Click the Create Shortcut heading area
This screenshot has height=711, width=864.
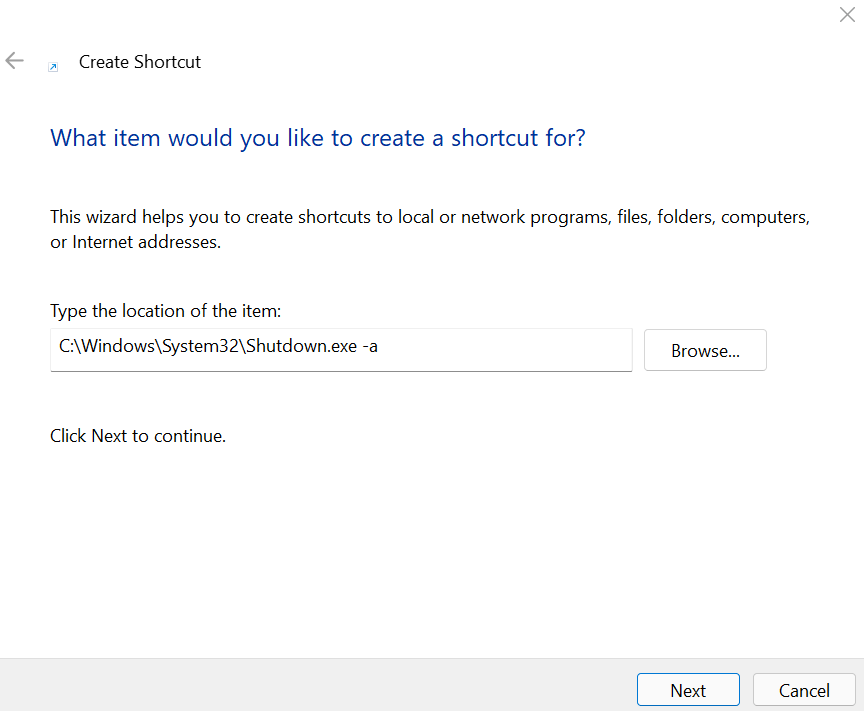click(140, 62)
